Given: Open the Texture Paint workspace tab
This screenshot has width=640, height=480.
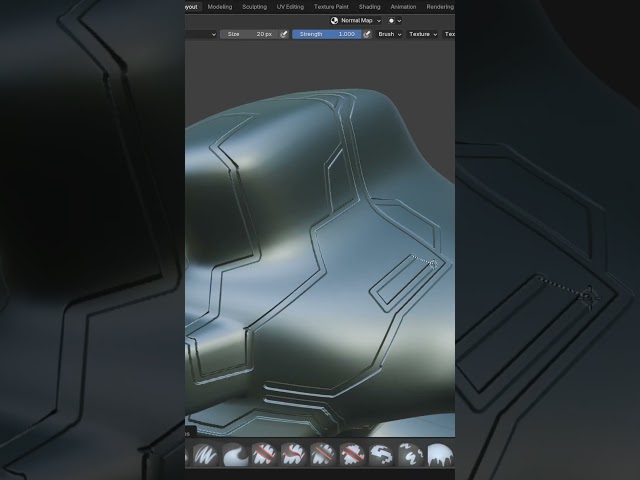Looking at the screenshot, I should click(x=331, y=7).
